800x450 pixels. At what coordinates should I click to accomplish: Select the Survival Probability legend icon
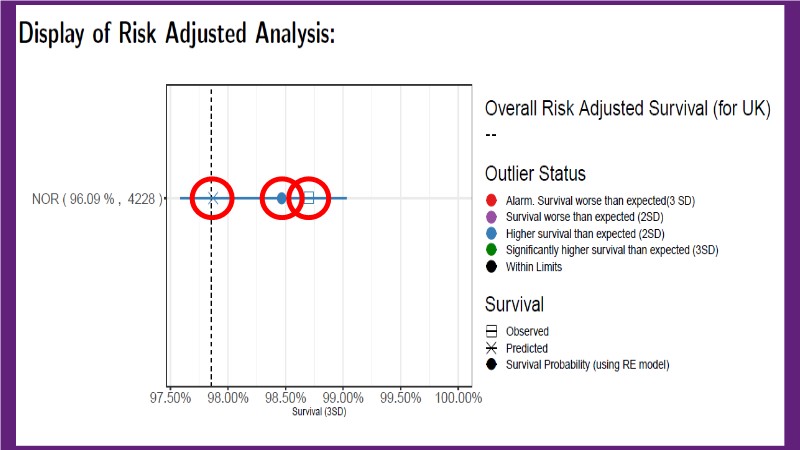(x=491, y=364)
